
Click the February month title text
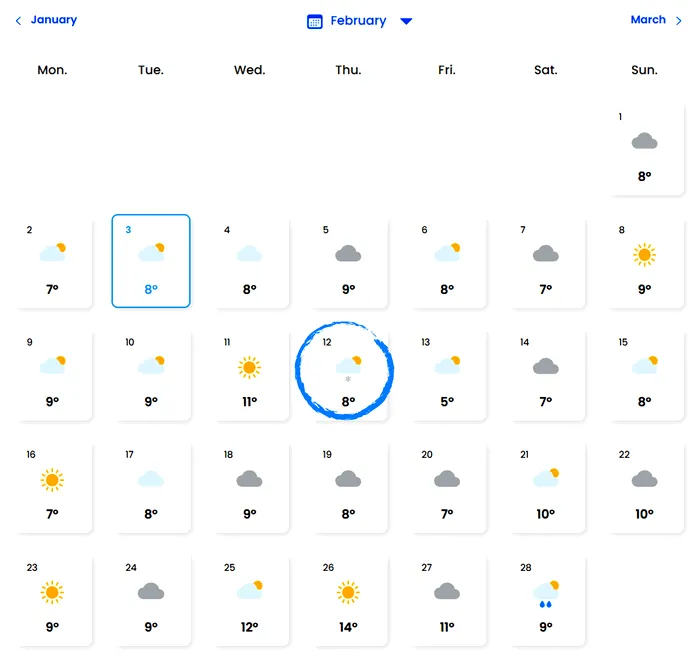point(358,21)
